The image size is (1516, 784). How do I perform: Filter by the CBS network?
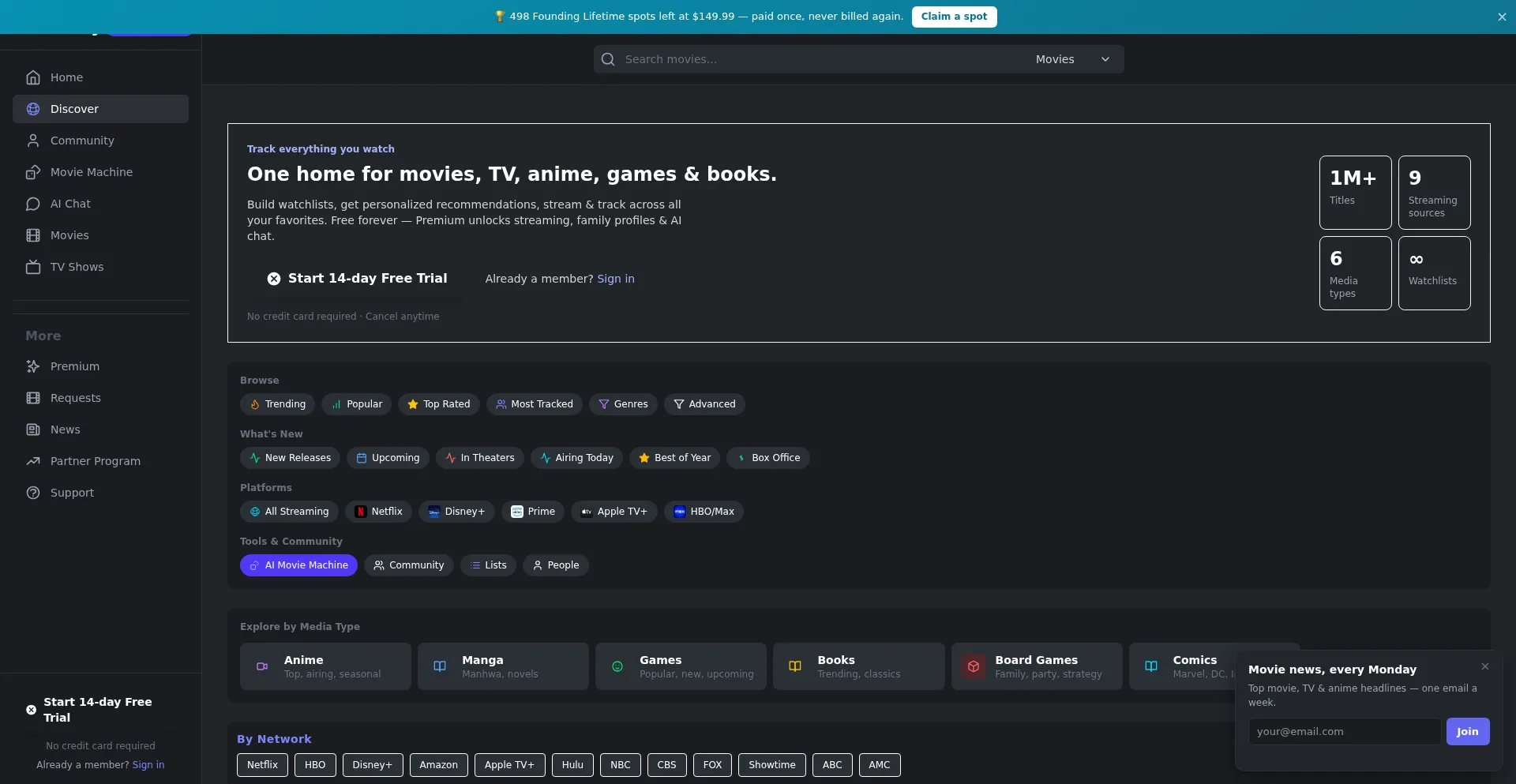(x=666, y=765)
